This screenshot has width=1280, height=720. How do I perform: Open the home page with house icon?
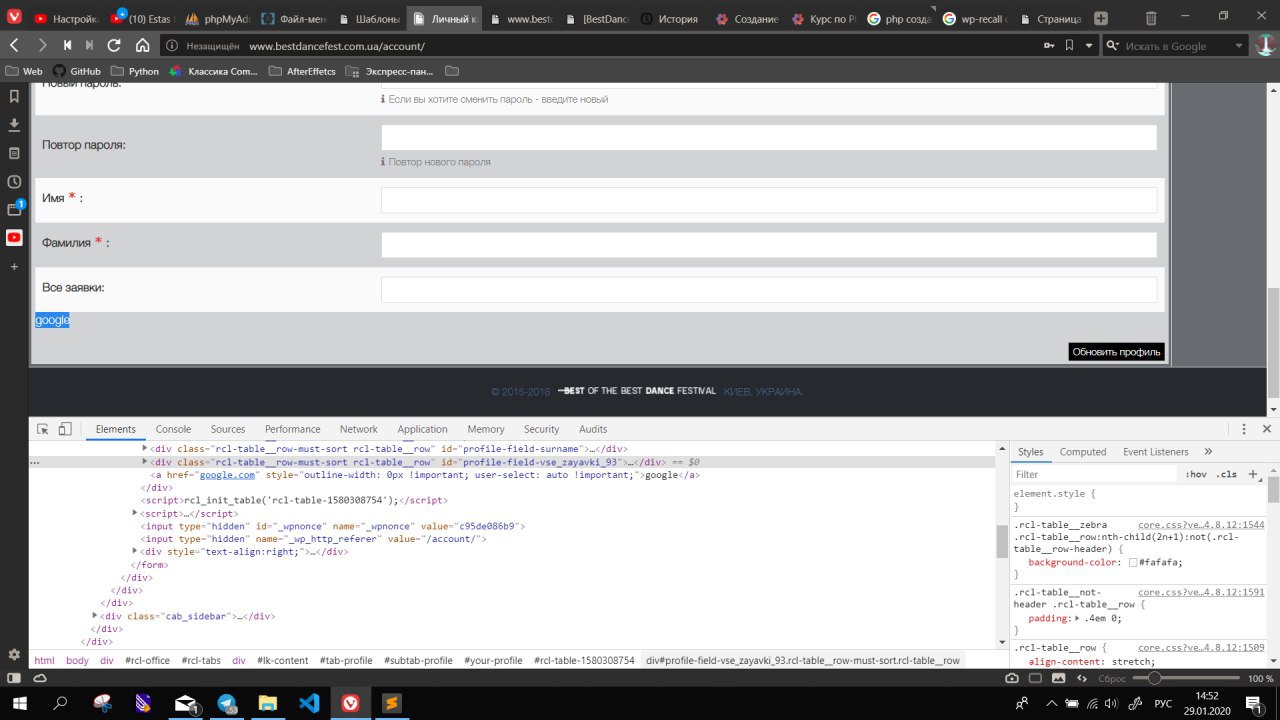[142, 45]
